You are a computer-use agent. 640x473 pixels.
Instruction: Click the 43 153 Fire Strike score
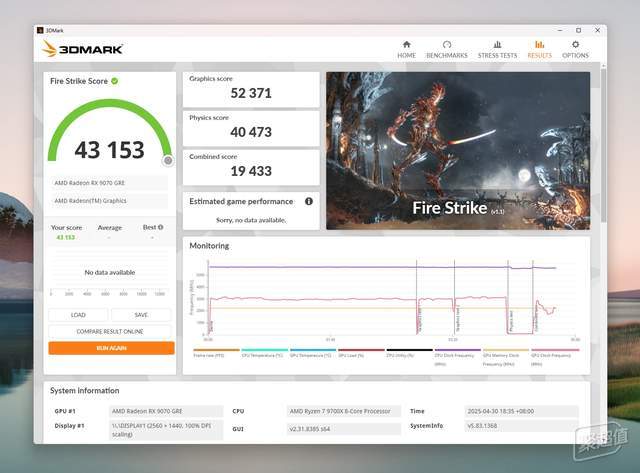(x=109, y=150)
